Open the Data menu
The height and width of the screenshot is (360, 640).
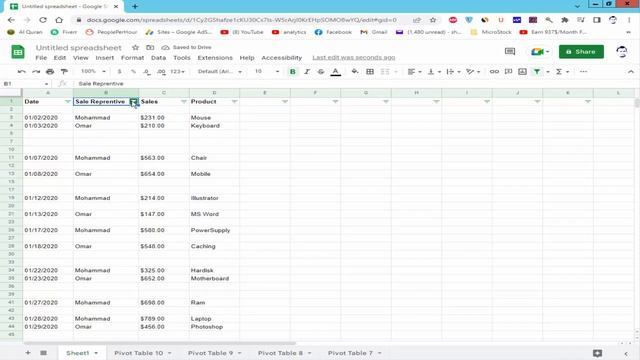point(158,58)
